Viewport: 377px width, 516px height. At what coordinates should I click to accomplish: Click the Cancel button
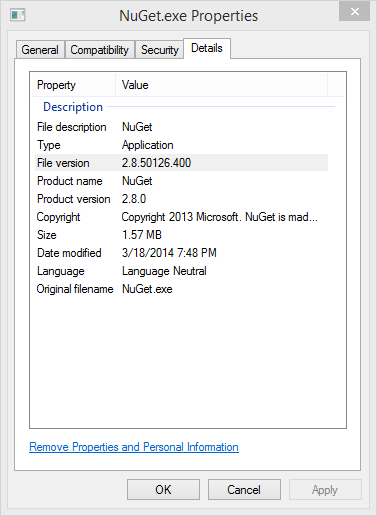pos(244,490)
